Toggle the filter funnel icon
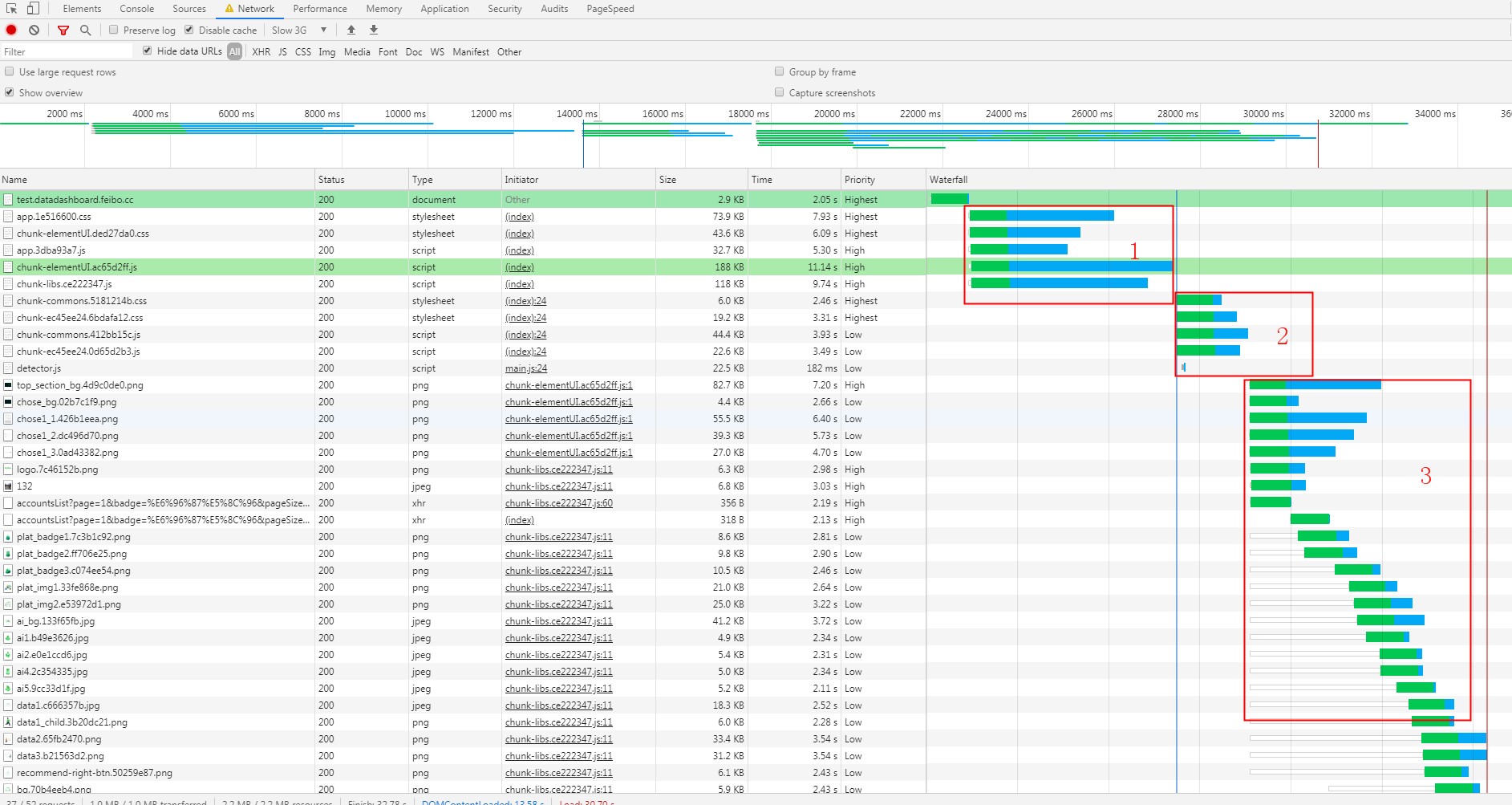 tap(63, 30)
